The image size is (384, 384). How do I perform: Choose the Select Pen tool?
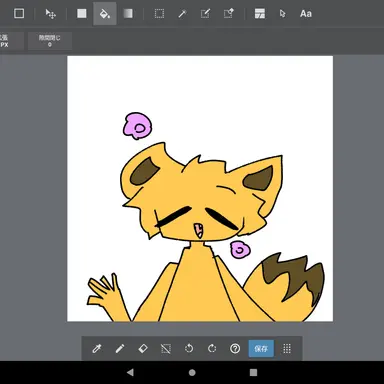point(205,14)
